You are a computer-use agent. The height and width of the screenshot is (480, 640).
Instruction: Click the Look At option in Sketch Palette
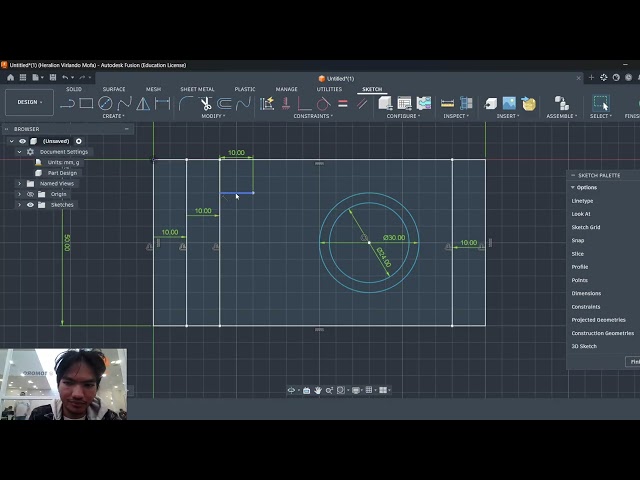(x=581, y=214)
